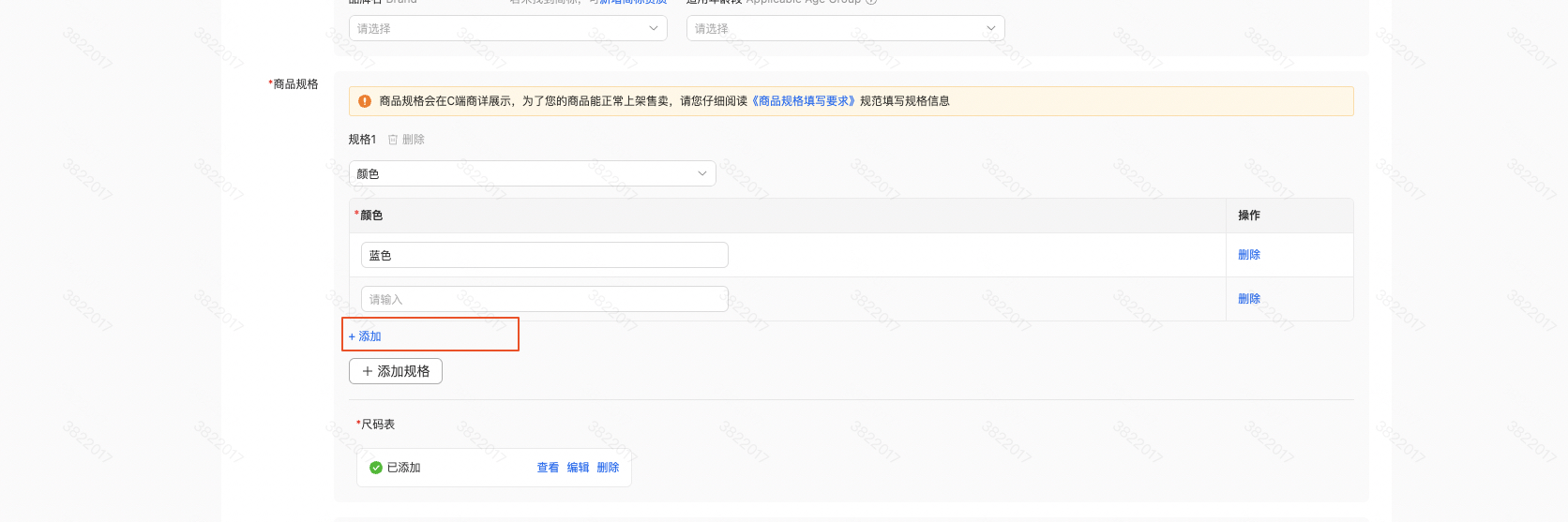
Task: Open the 《商品规格填写要求》 link
Action: tap(804, 101)
